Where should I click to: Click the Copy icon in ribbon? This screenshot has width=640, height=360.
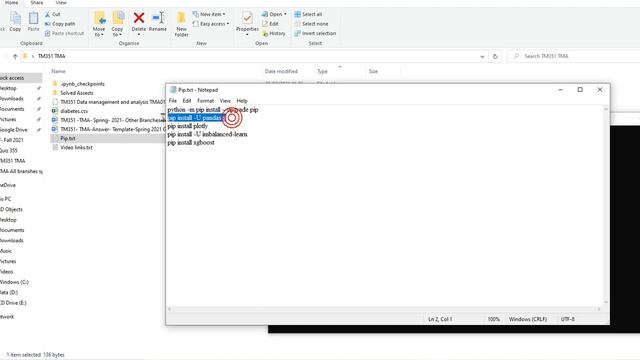point(15,21)
